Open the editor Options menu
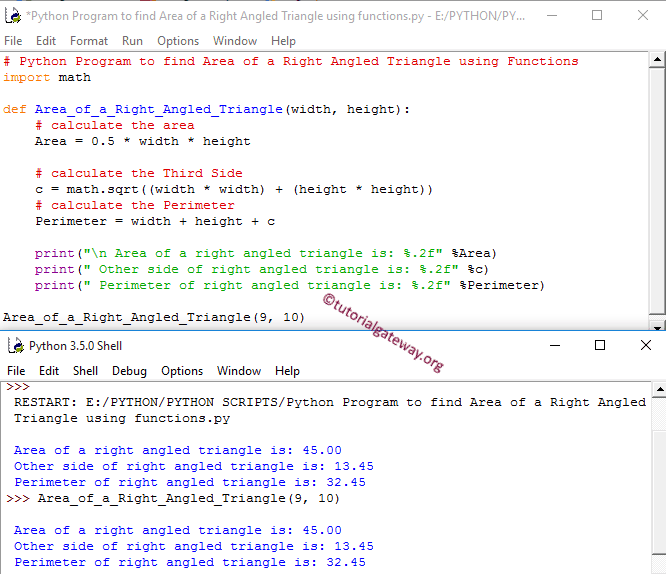666x574 pixels. [178, 41]
